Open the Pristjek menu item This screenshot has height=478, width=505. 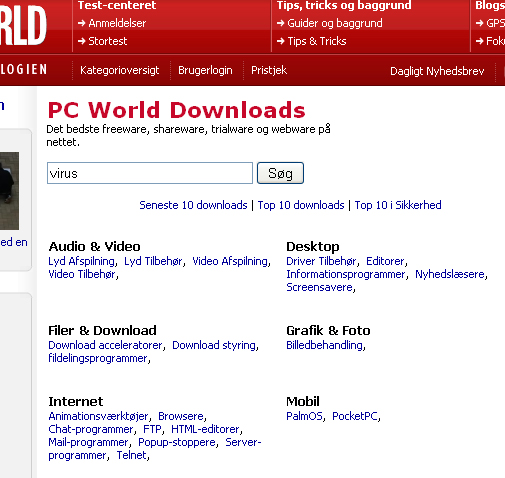(x=269, y=70)
